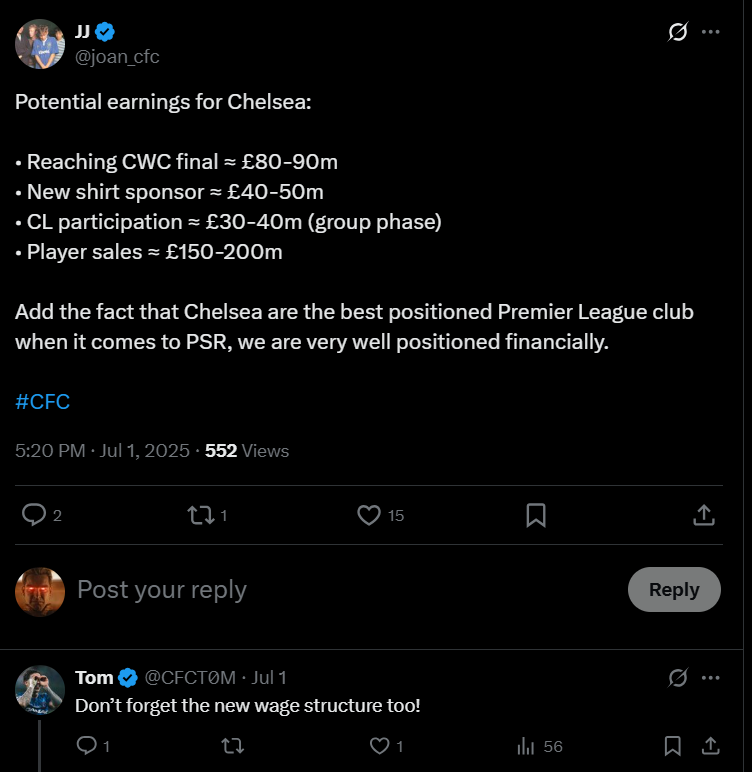Open the @joan_cfc profile handle

point(117,57)
